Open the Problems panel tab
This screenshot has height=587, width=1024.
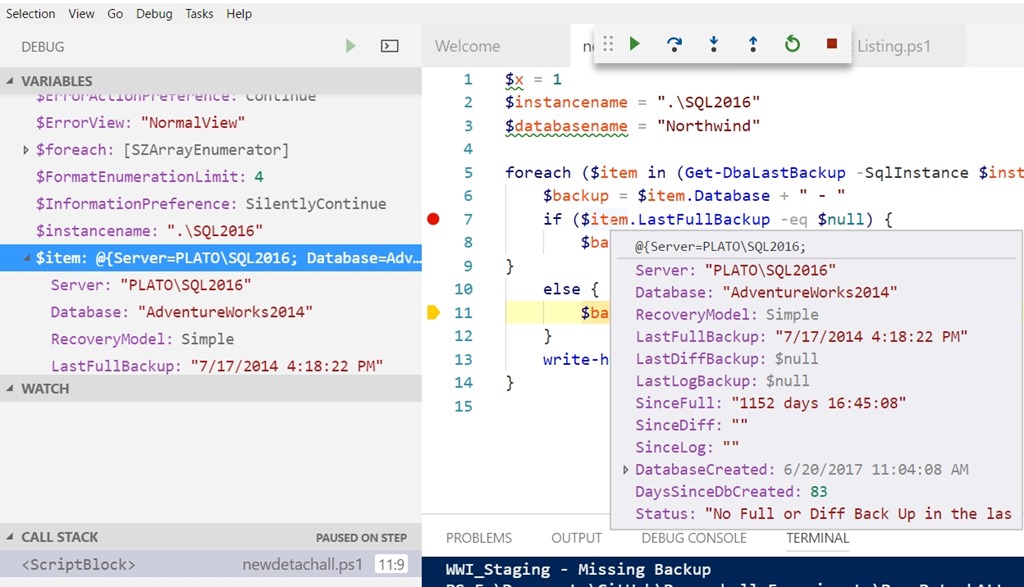click(479, 538)
